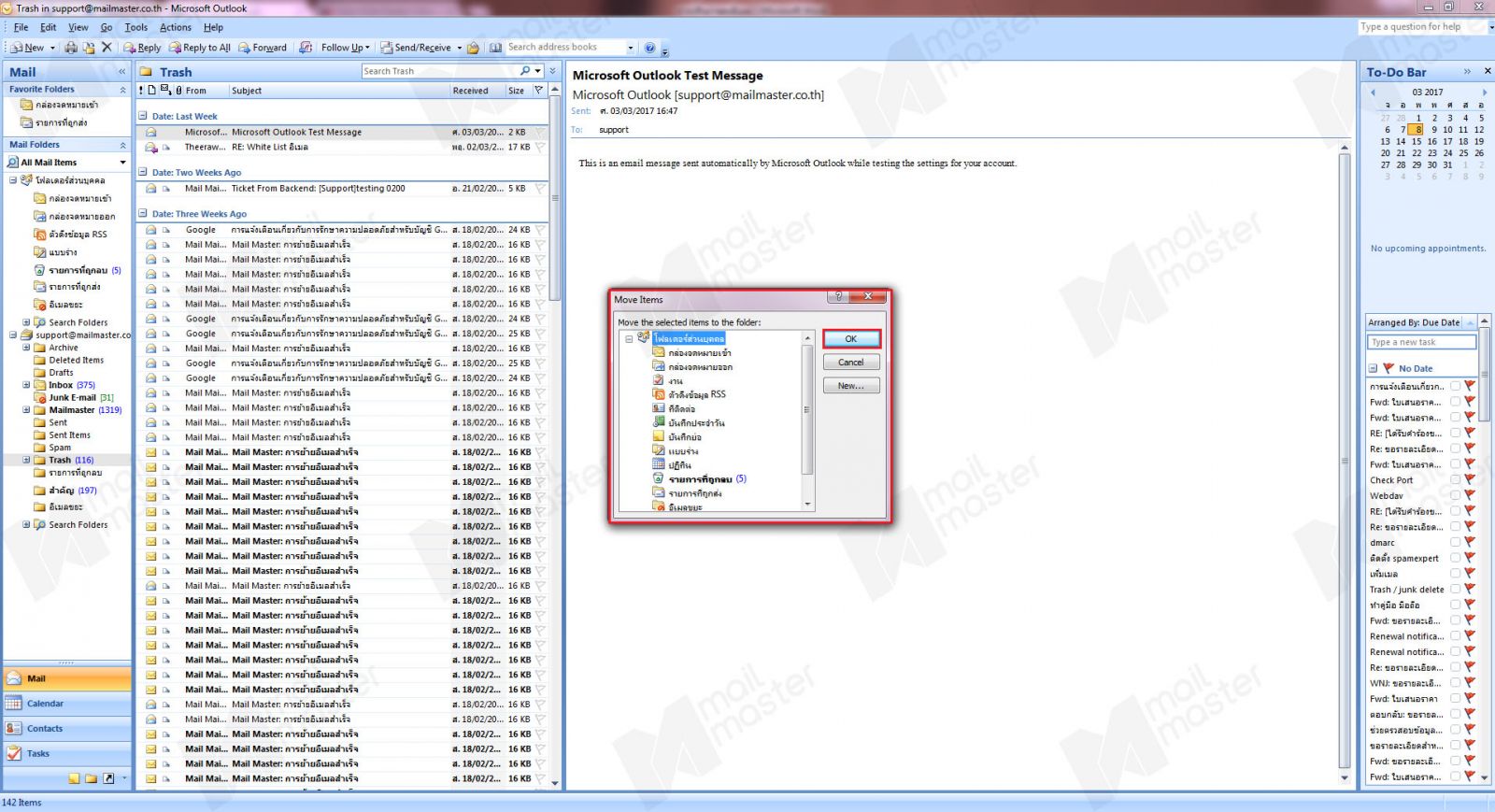Viewport: 1495px width, 812px height.
Task: Click the help question button in Move Items
Action: [x=838, y=296]
